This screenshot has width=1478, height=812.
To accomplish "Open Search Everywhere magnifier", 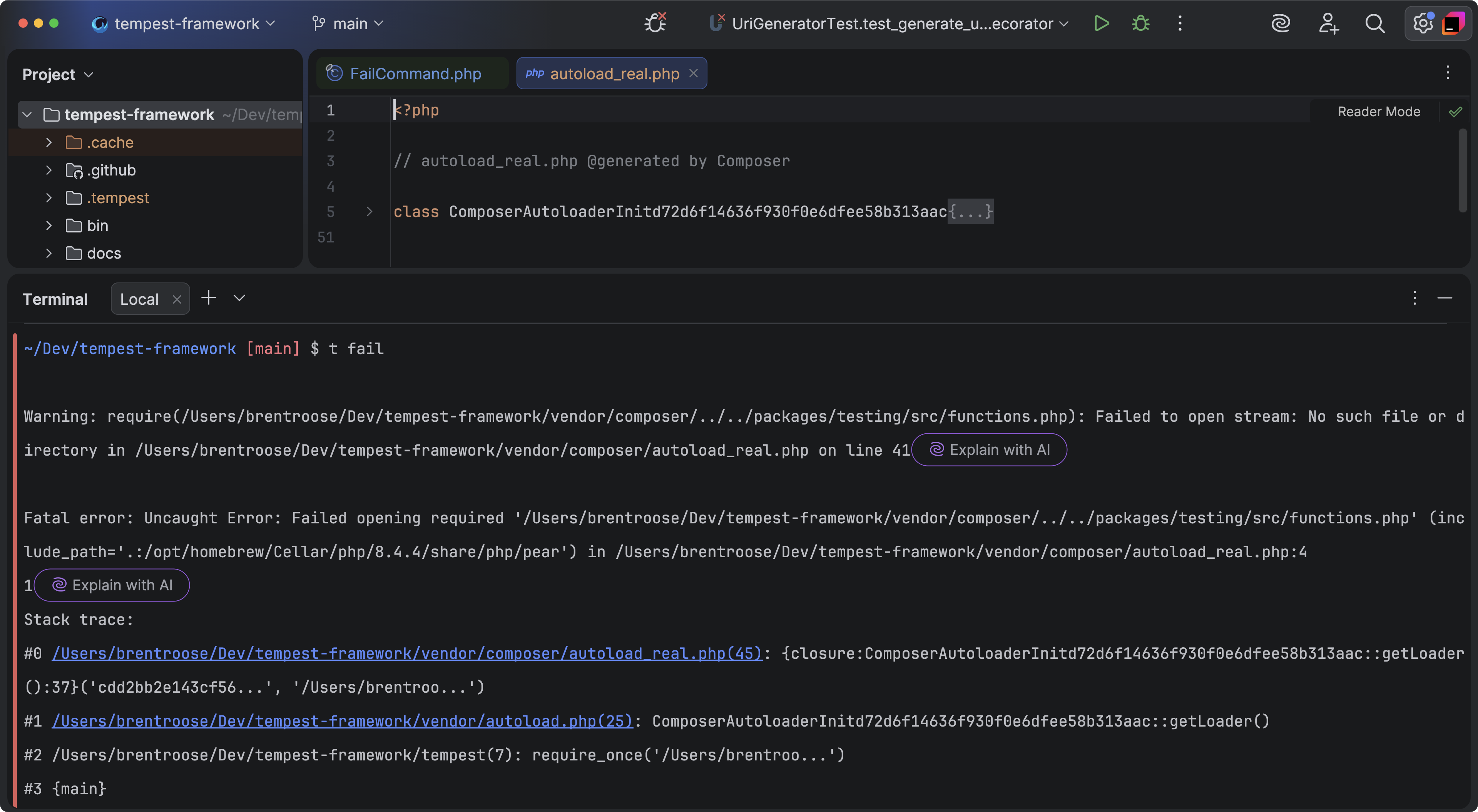I will 1375,23.
